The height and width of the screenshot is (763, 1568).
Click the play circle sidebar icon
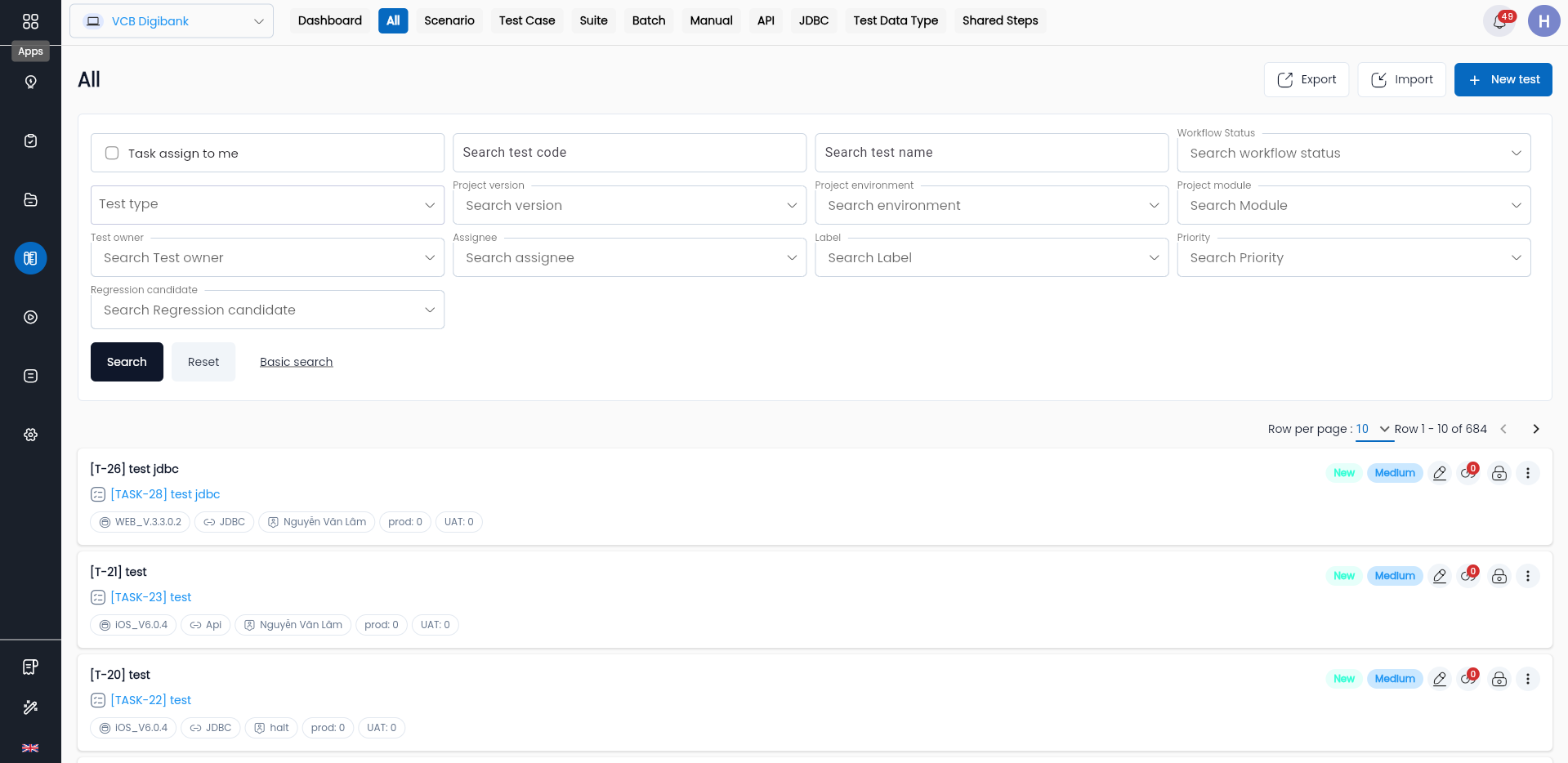pos(30,317)
